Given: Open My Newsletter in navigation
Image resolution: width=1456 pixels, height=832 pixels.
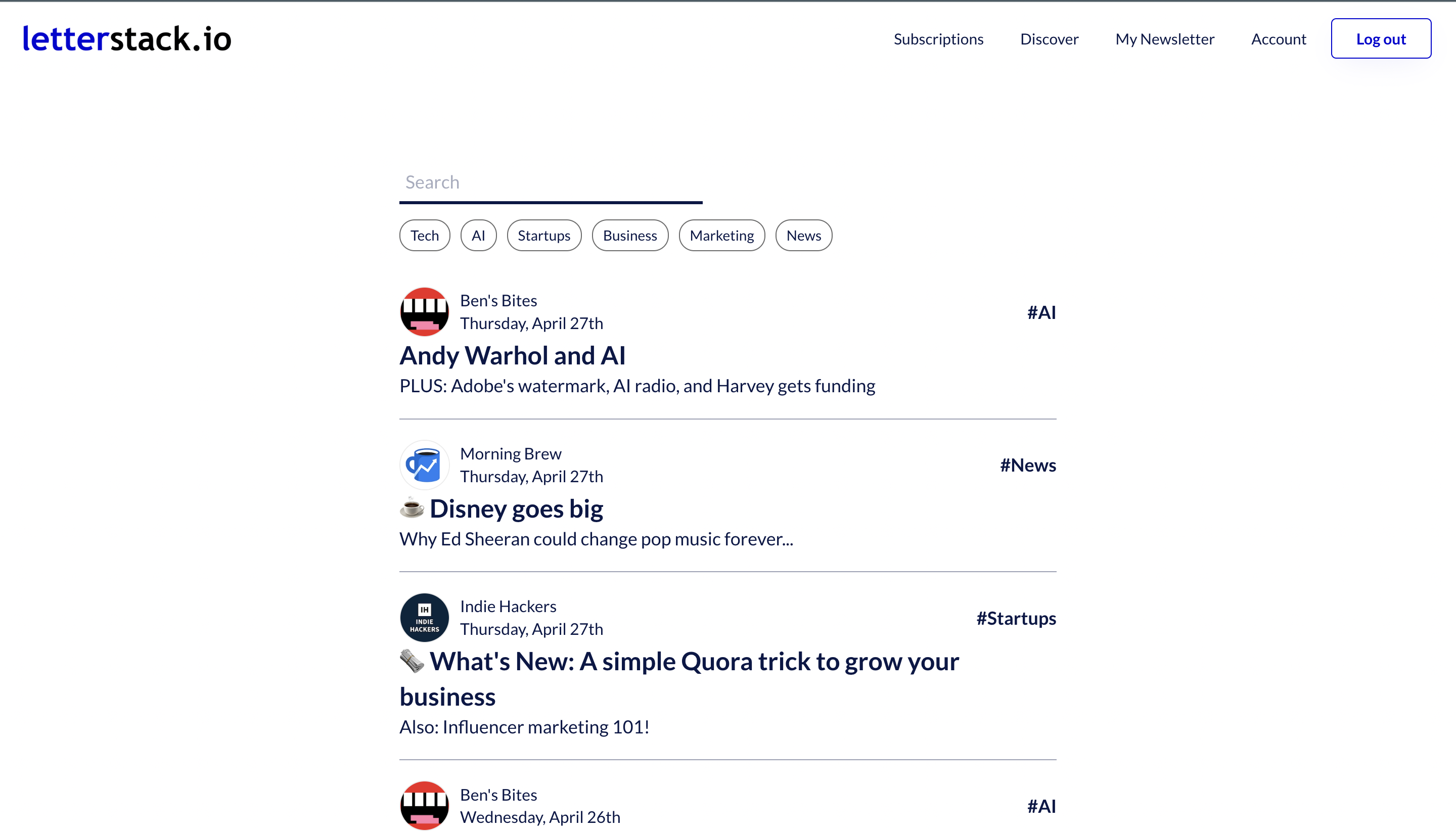Looking at the screenshot, I should tap(1165, 39).
